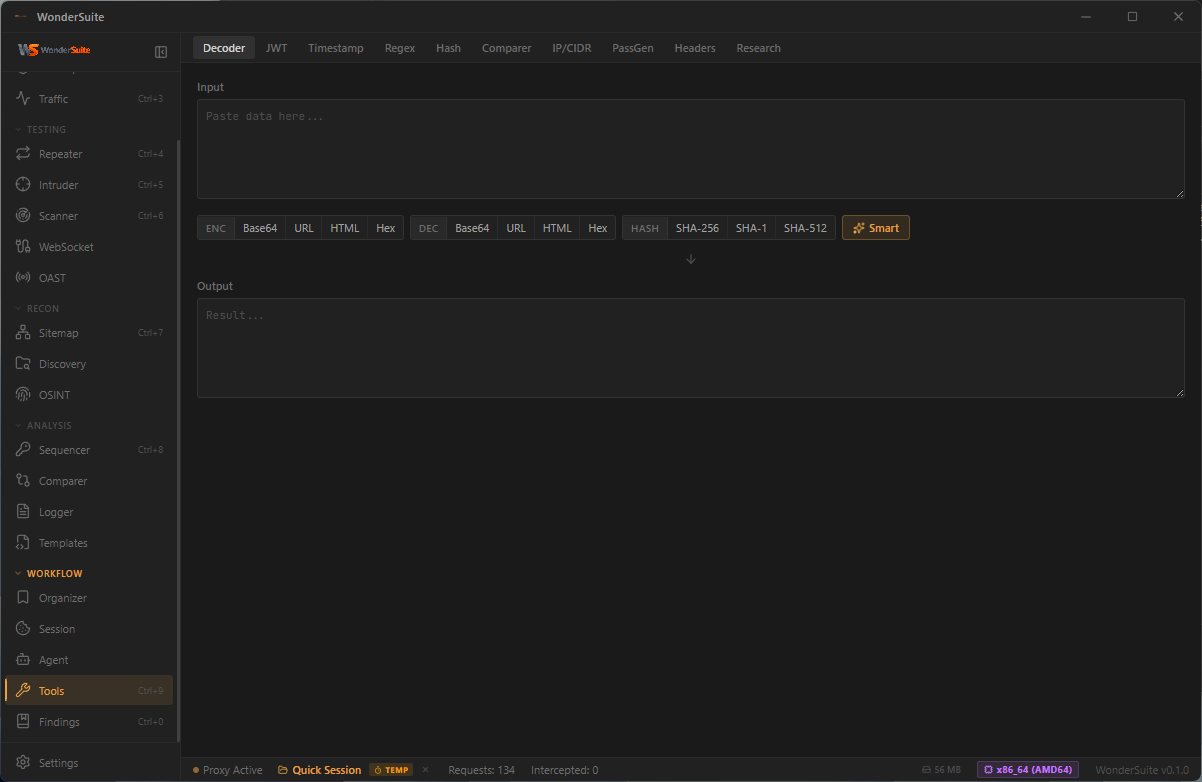Open Findings via its notebook icon
The height and width of the screenshot is (782, 1202).
[23, 722]
